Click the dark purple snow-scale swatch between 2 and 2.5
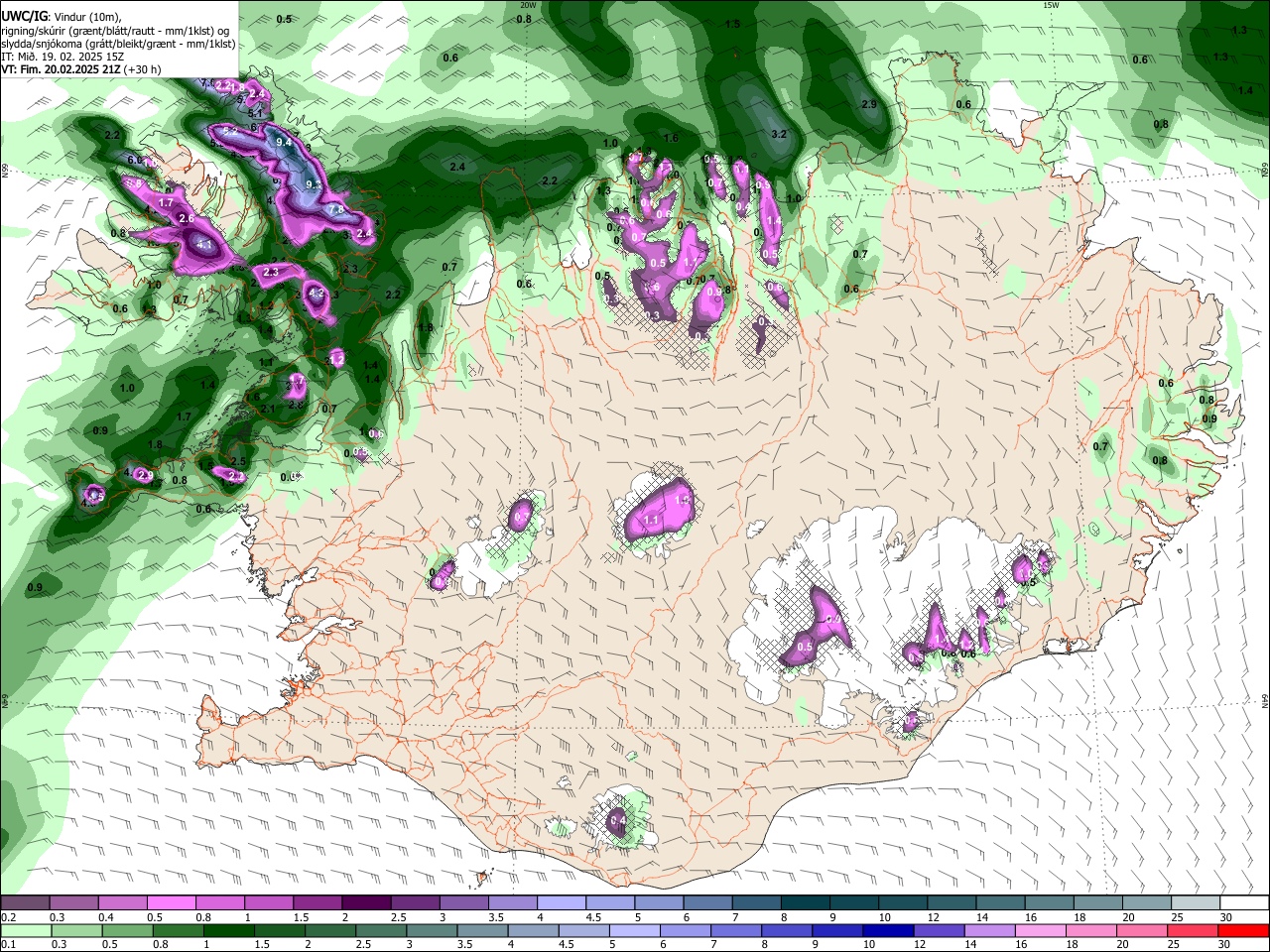The image size is (1270, 952). (x=365, y=902)
